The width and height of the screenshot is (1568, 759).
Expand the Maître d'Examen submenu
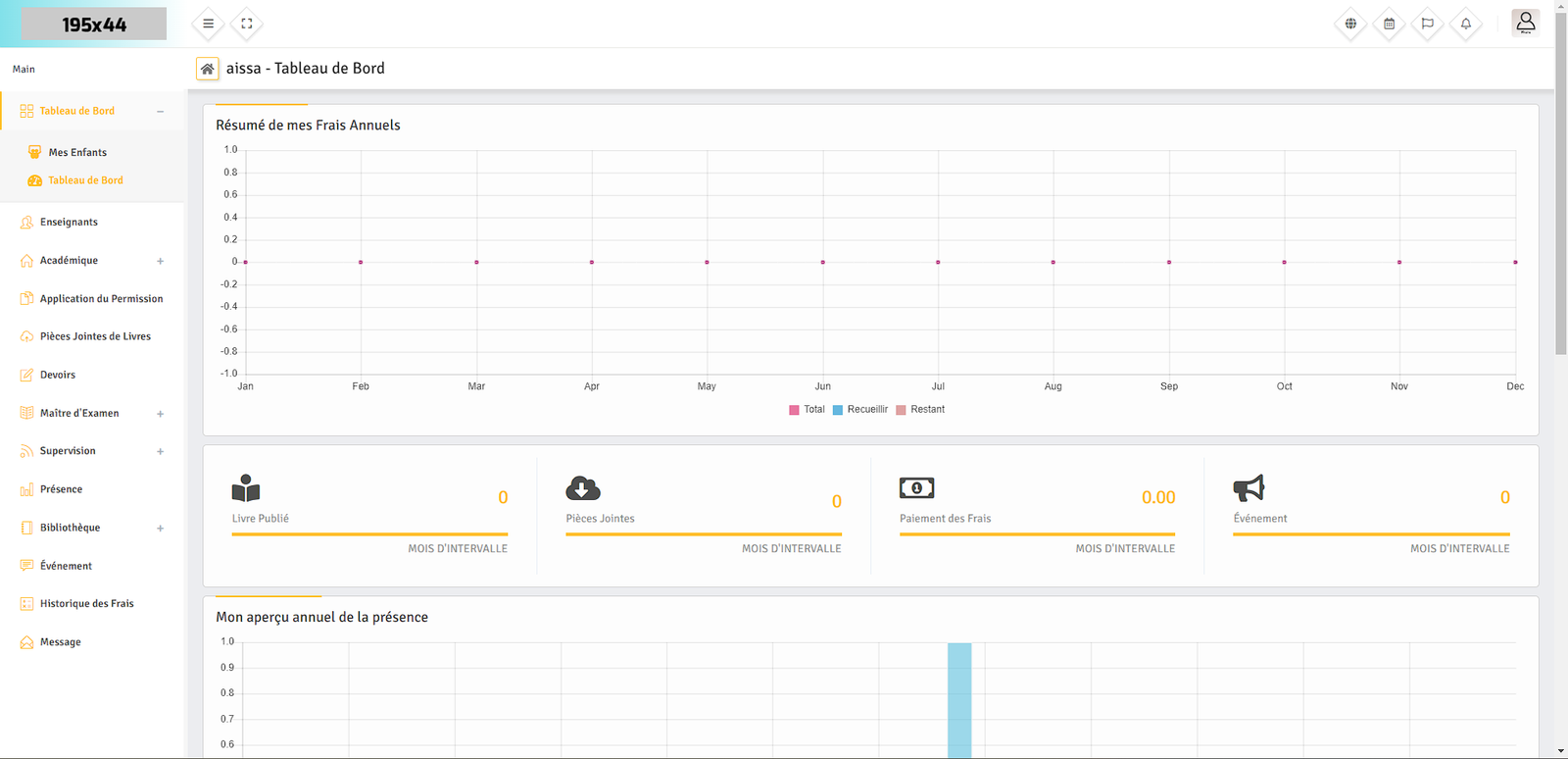[x=160, y=414]
